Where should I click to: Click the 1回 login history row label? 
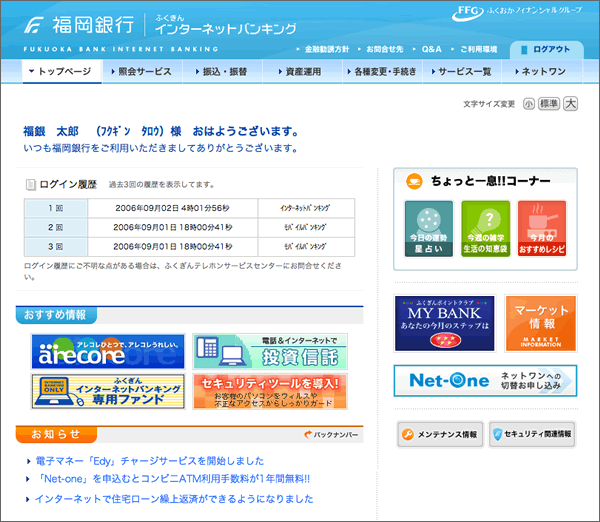pyautogui.click(x=56, y=208)
